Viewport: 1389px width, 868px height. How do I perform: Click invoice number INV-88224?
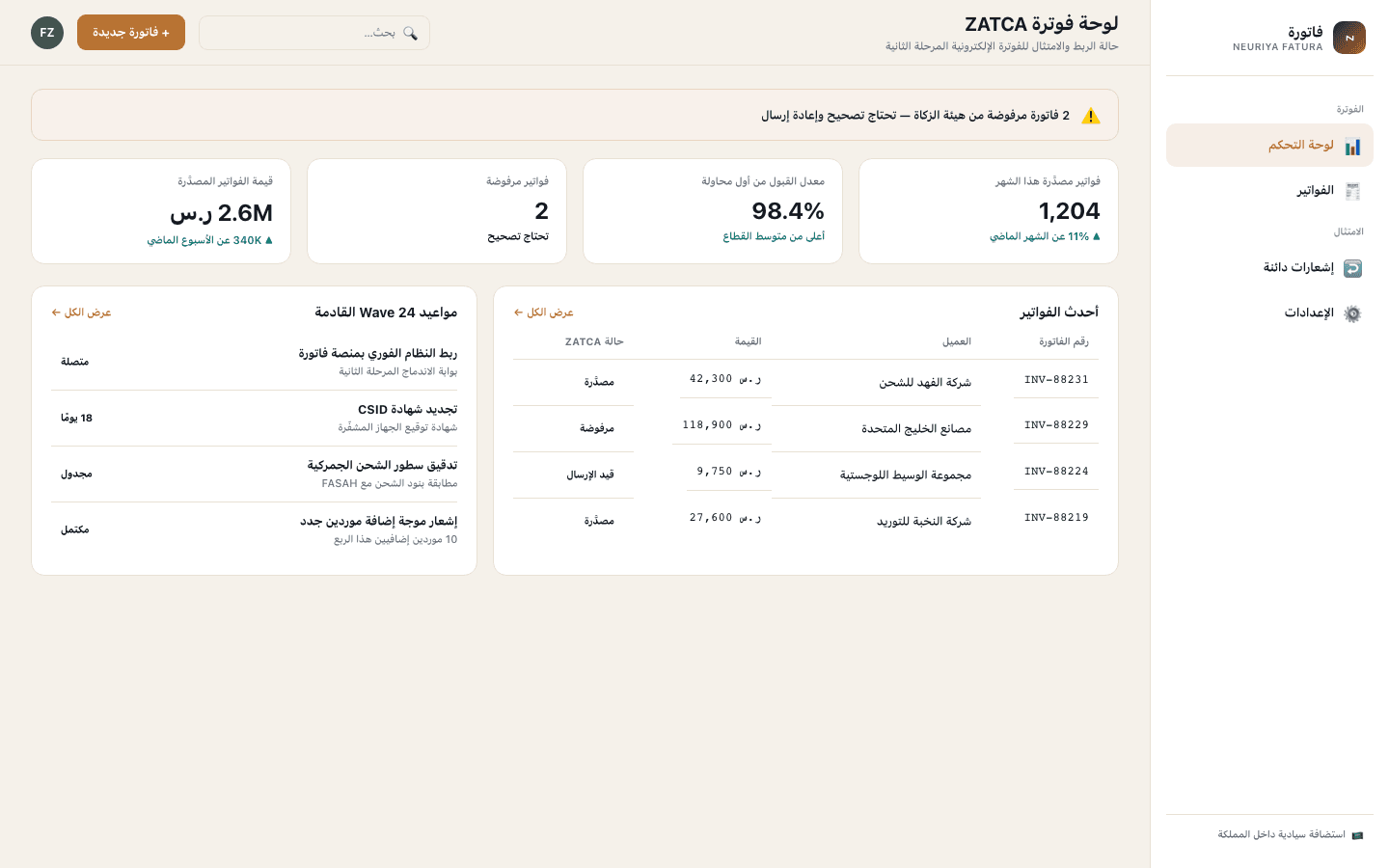[1056, 472]
